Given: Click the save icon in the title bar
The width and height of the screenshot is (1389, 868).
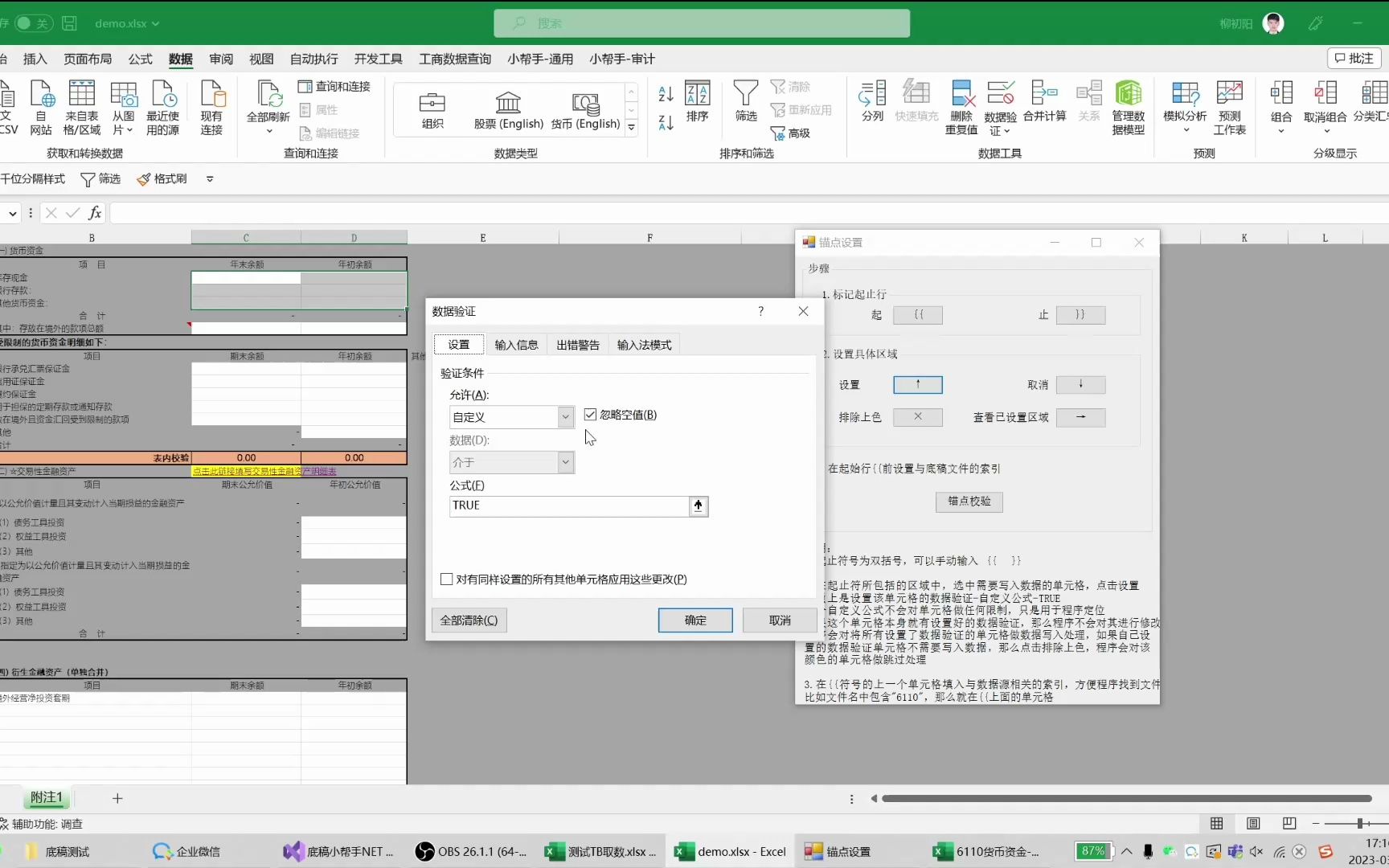Looking at the screenshot, I should point(70,23).
